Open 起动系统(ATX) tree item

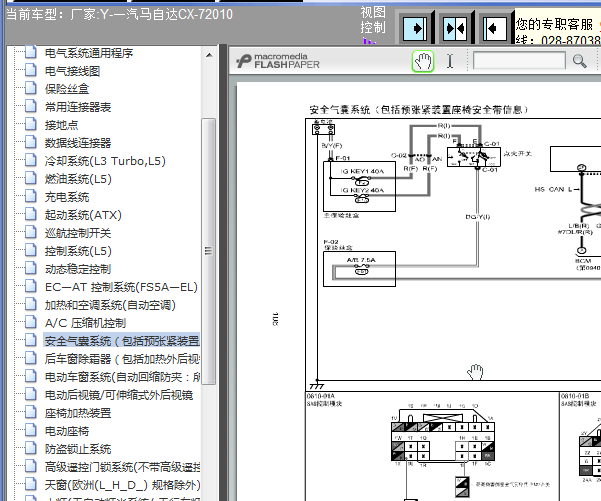(83, 215)
